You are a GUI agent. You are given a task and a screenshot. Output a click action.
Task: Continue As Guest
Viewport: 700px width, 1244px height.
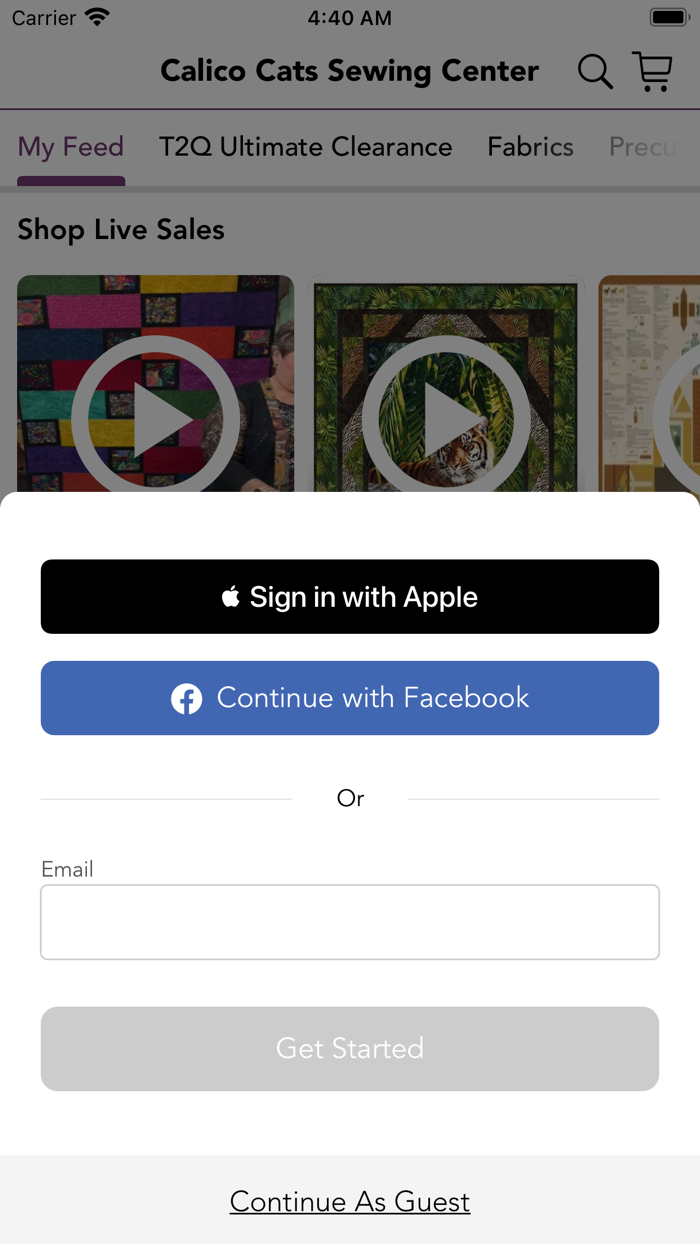[350, 1201]
